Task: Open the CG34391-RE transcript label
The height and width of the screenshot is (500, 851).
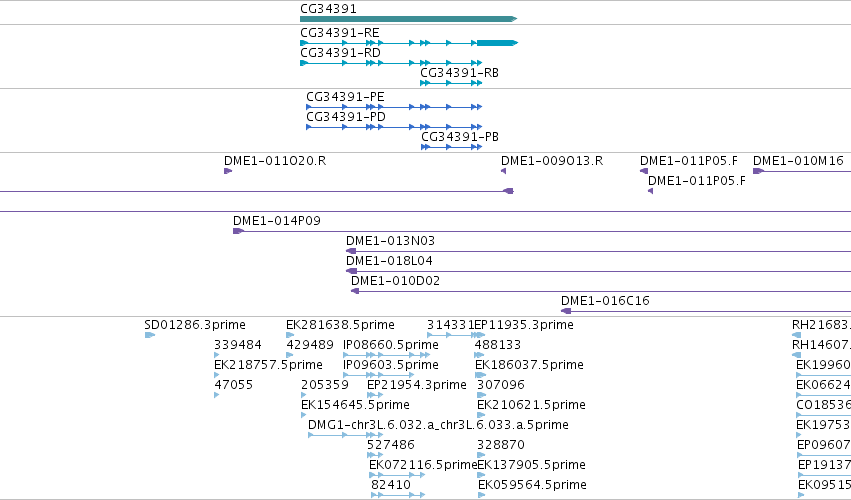Action: click(x=340, y=33)
